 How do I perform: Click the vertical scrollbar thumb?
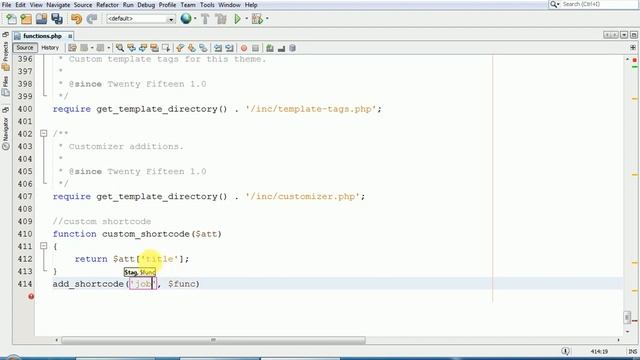tap(627, 317)
